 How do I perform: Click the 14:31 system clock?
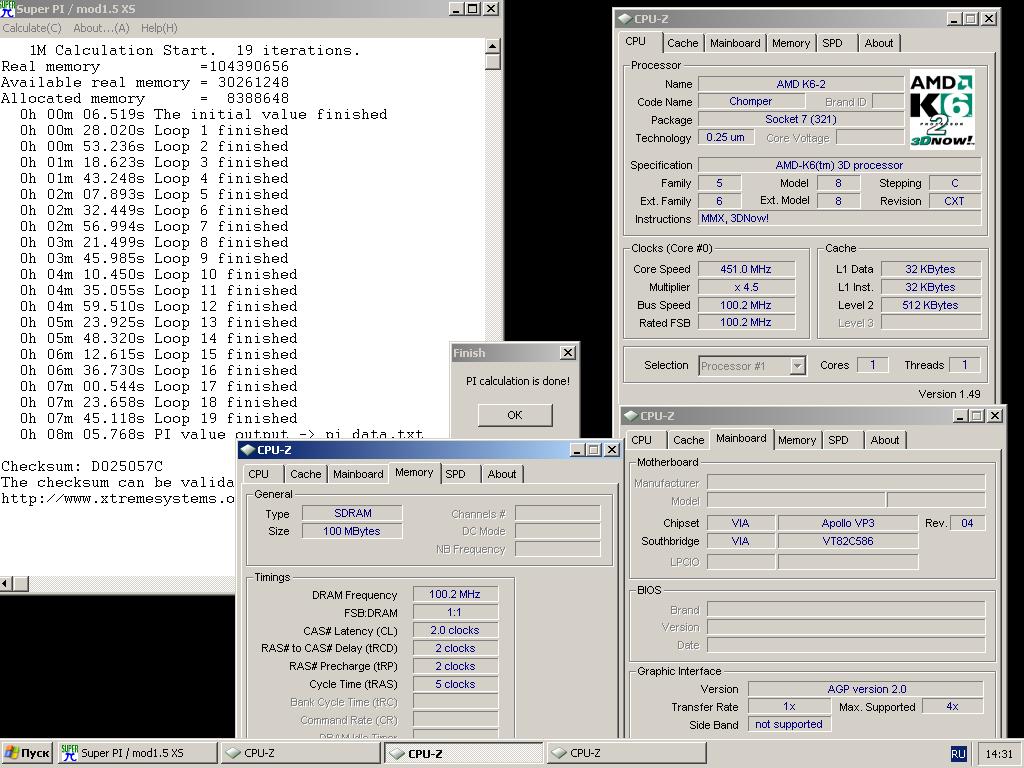999,754
